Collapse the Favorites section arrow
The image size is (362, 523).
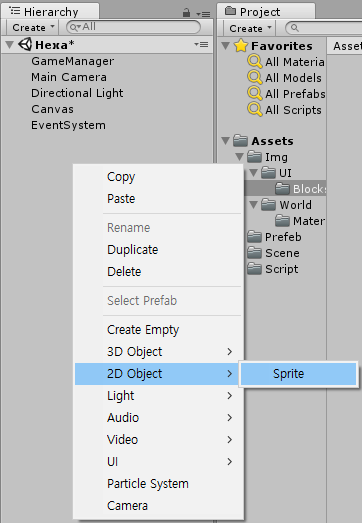point(226,46)
